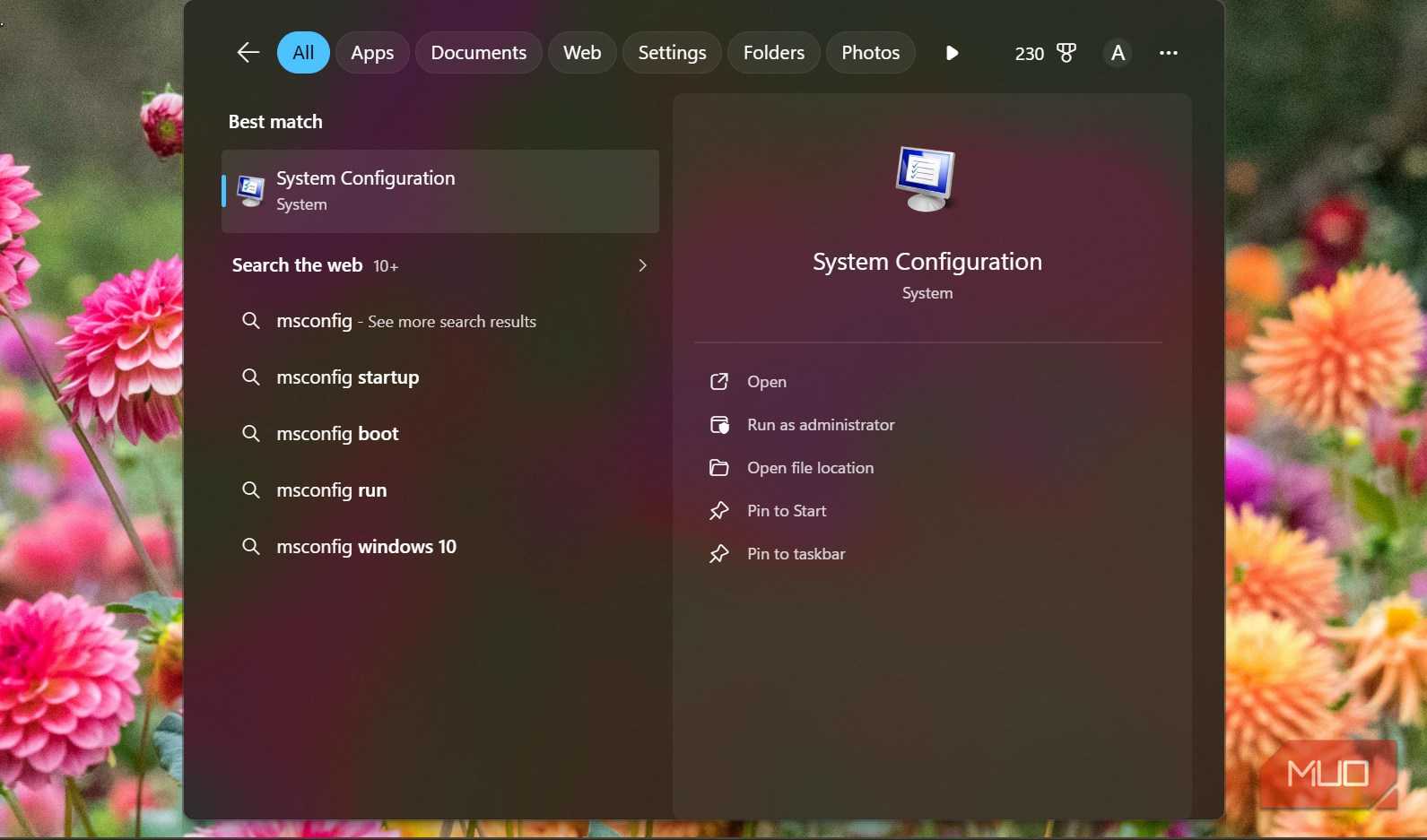Select the msconfig windows 10 suggestion
1427x840 pixels.
coord(440,547)
